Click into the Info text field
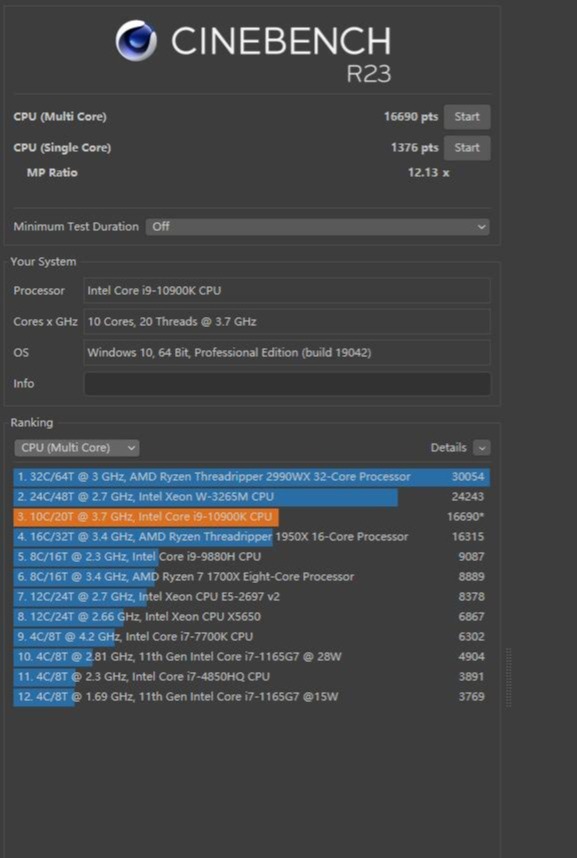577x858 pixels. tap(287, 384)
